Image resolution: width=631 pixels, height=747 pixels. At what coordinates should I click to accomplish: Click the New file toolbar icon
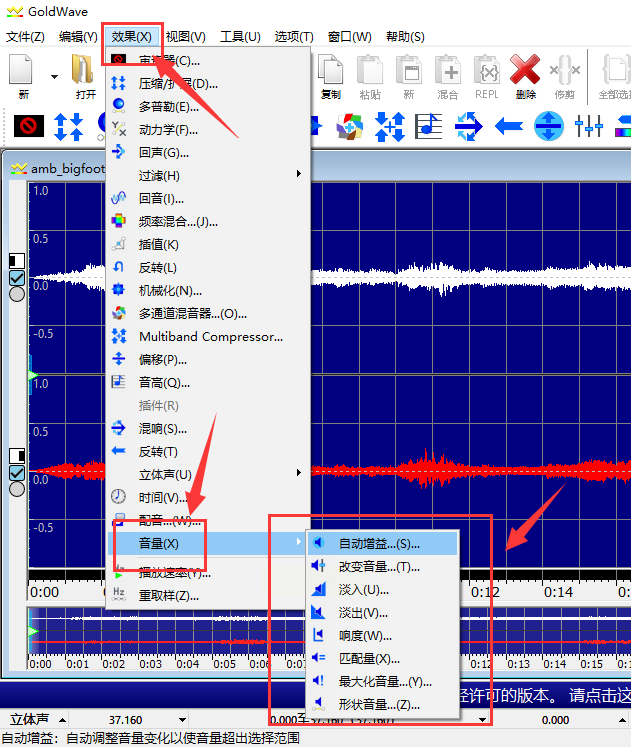coord(21,71)
